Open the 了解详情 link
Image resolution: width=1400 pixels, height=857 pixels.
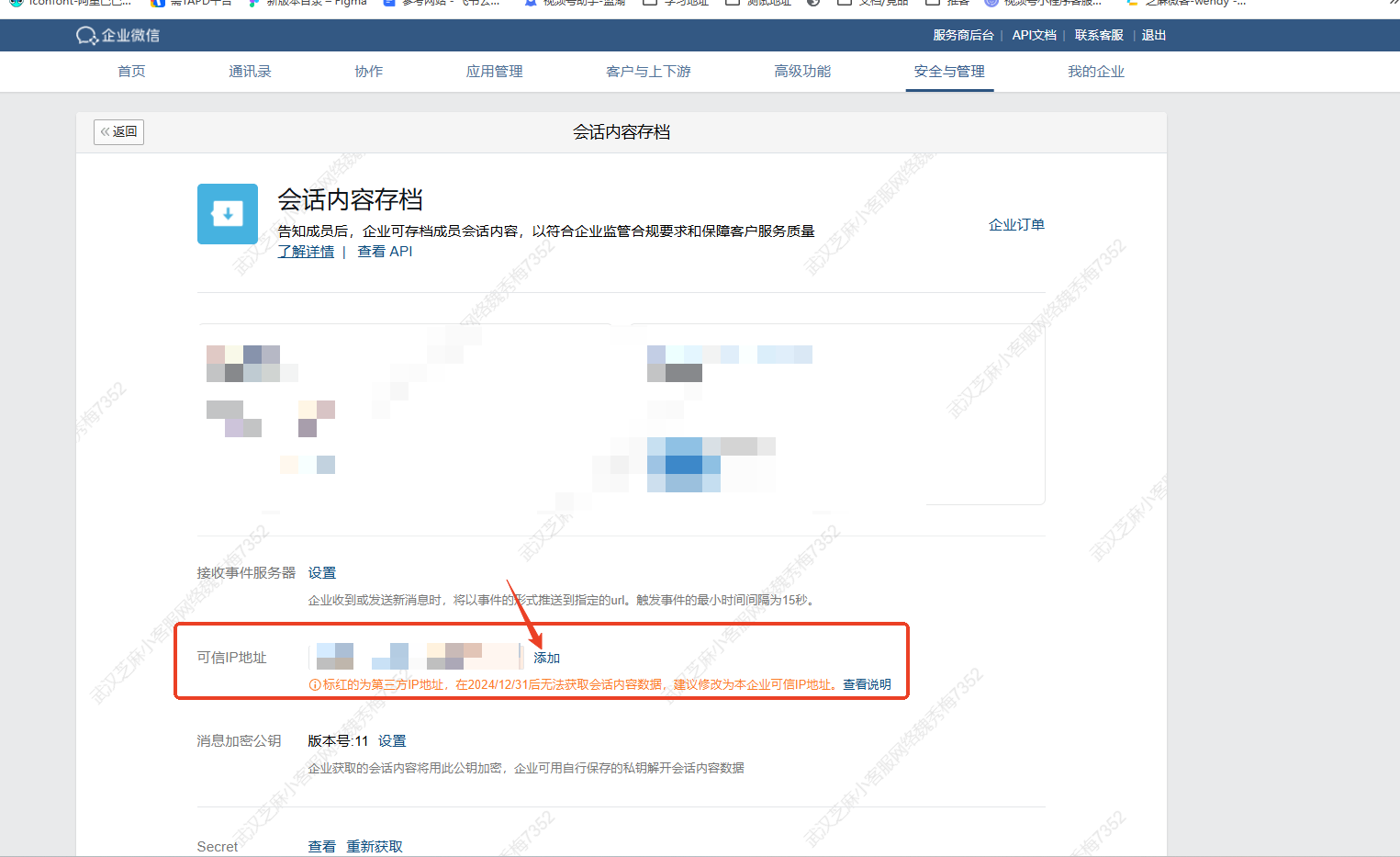[306, 251]
